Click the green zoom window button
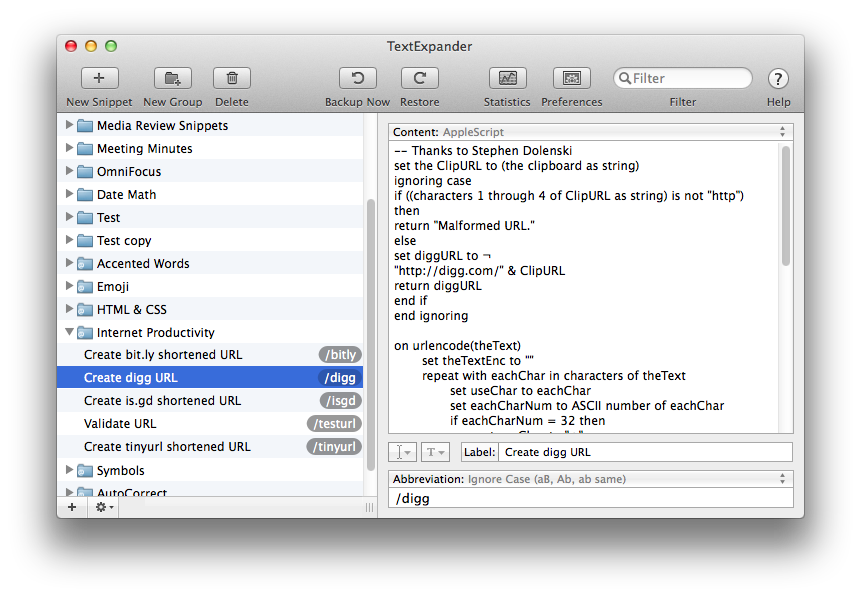The width and height of the screenshot is (861, 597). coord(111,46)
